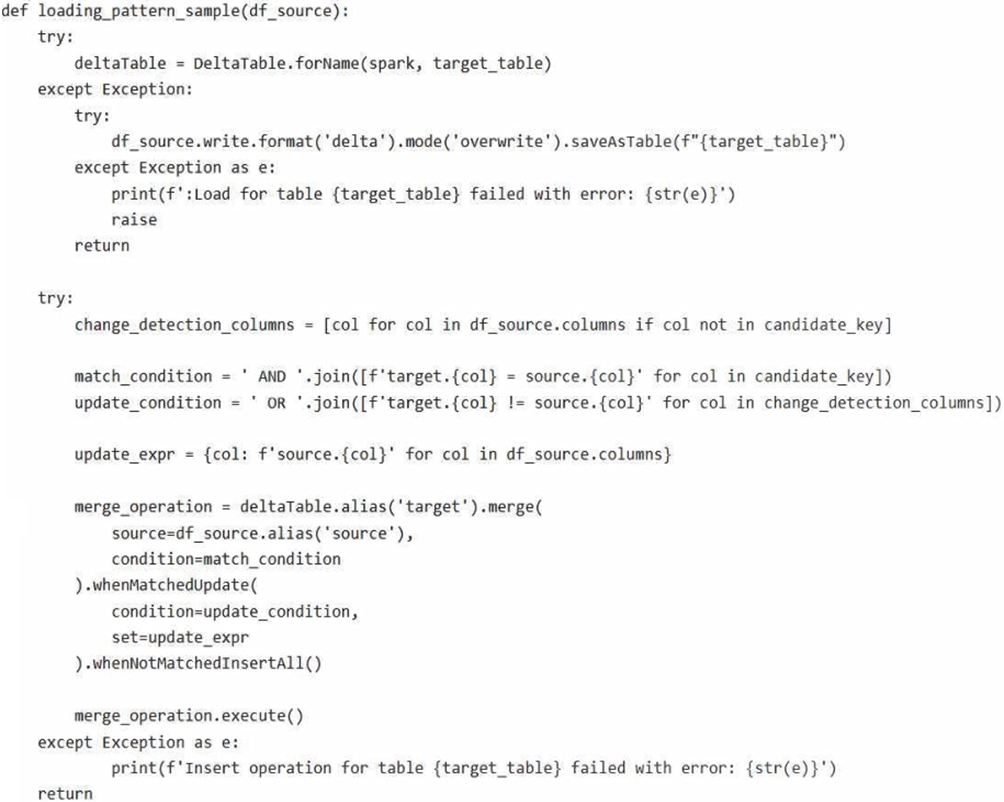
Task: Click merge_operation.execute() line
Action: pyautogui.click(x=189, y=716)
